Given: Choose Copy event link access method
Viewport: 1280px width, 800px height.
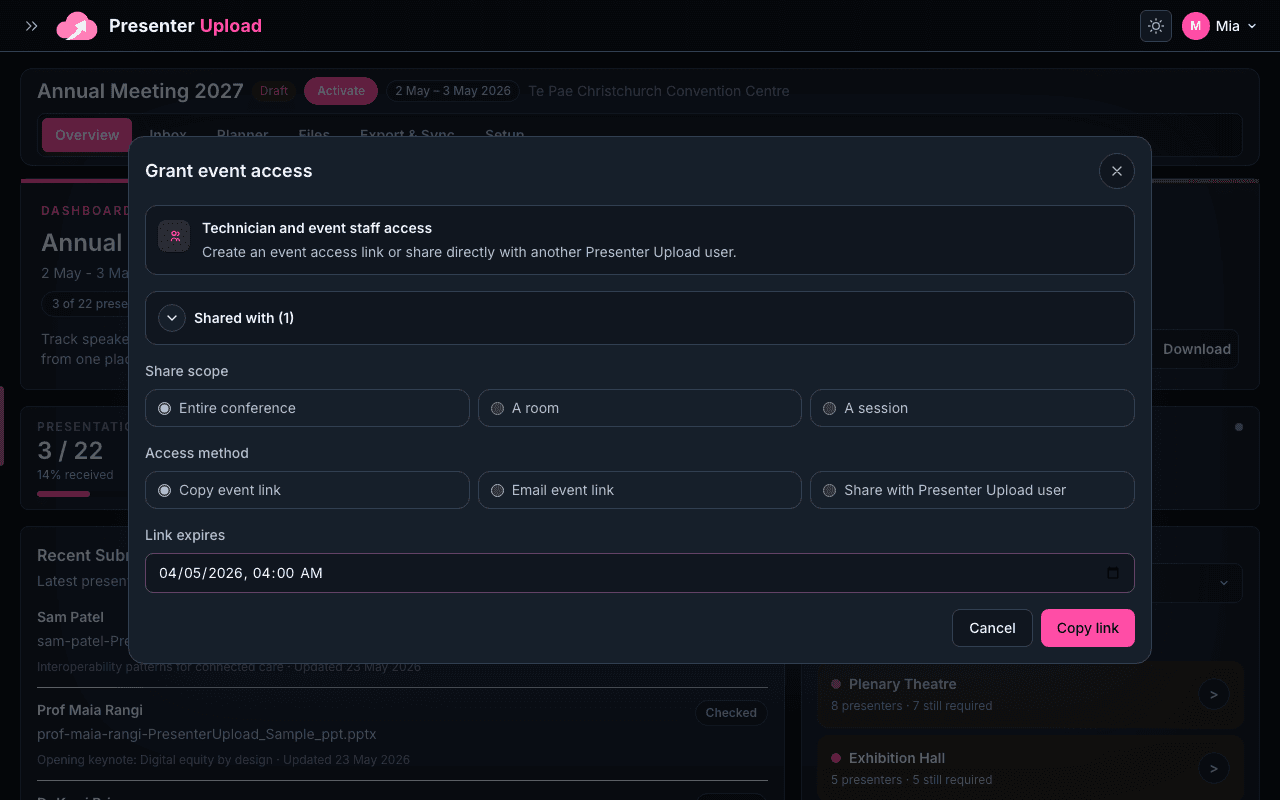Looking at the screenshot, I should (307, 490).
